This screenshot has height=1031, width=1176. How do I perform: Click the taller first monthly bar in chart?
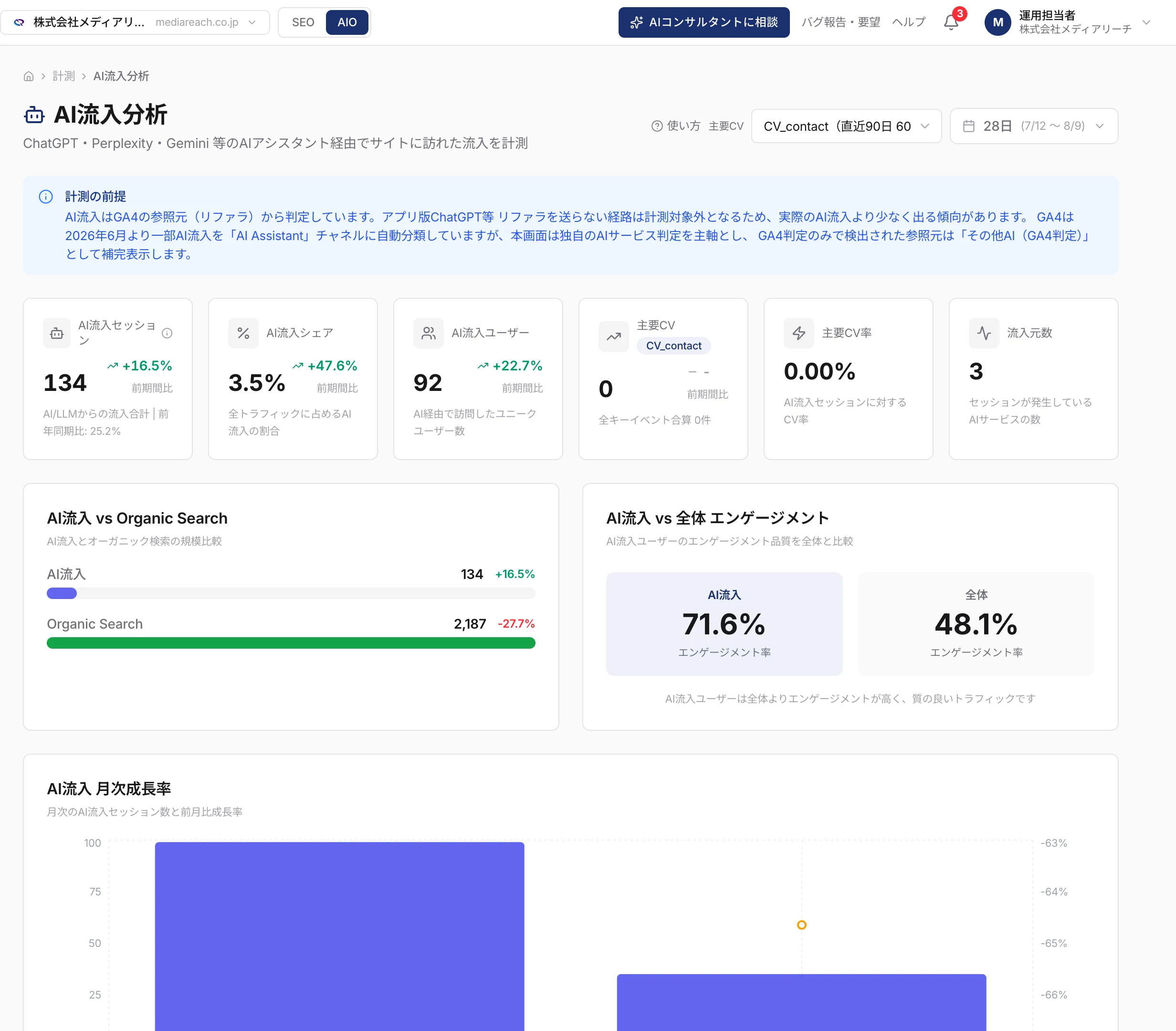339,936
